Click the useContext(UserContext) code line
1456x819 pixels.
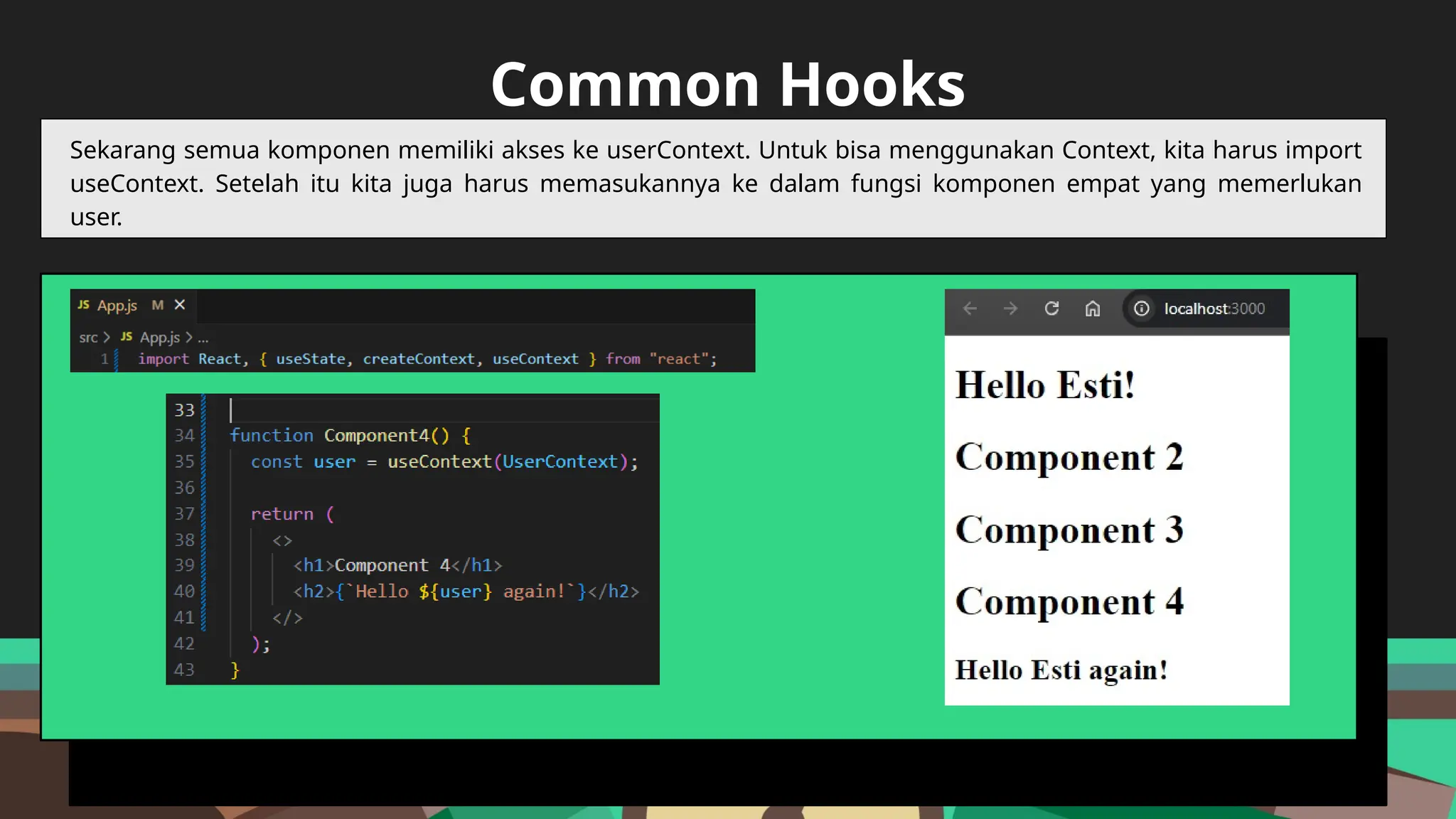[444, 461]
